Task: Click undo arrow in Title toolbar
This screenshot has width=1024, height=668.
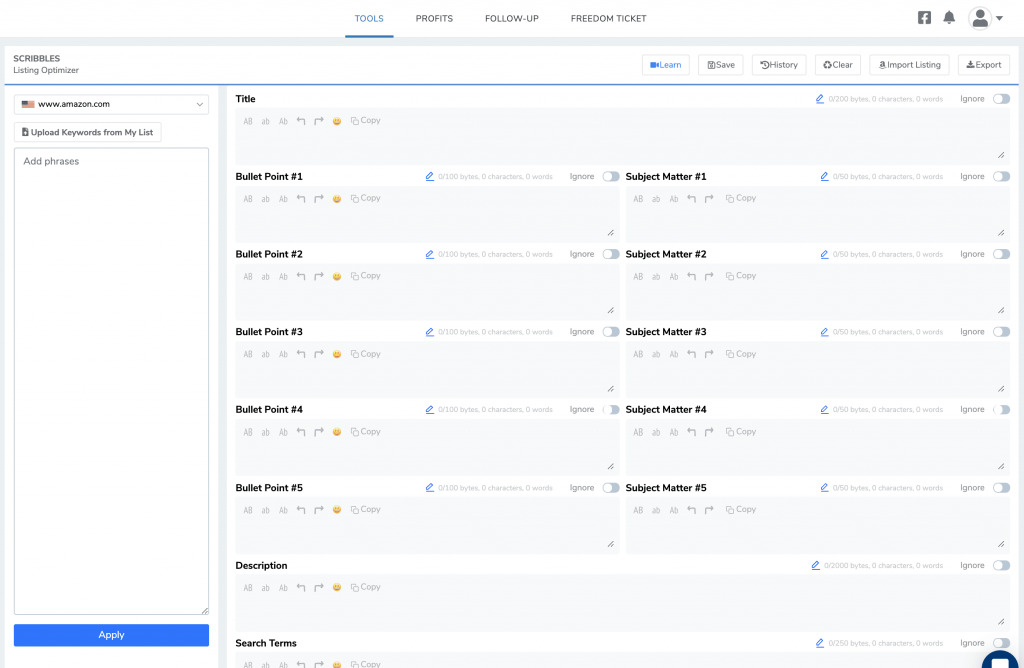Action: (301, 121)
